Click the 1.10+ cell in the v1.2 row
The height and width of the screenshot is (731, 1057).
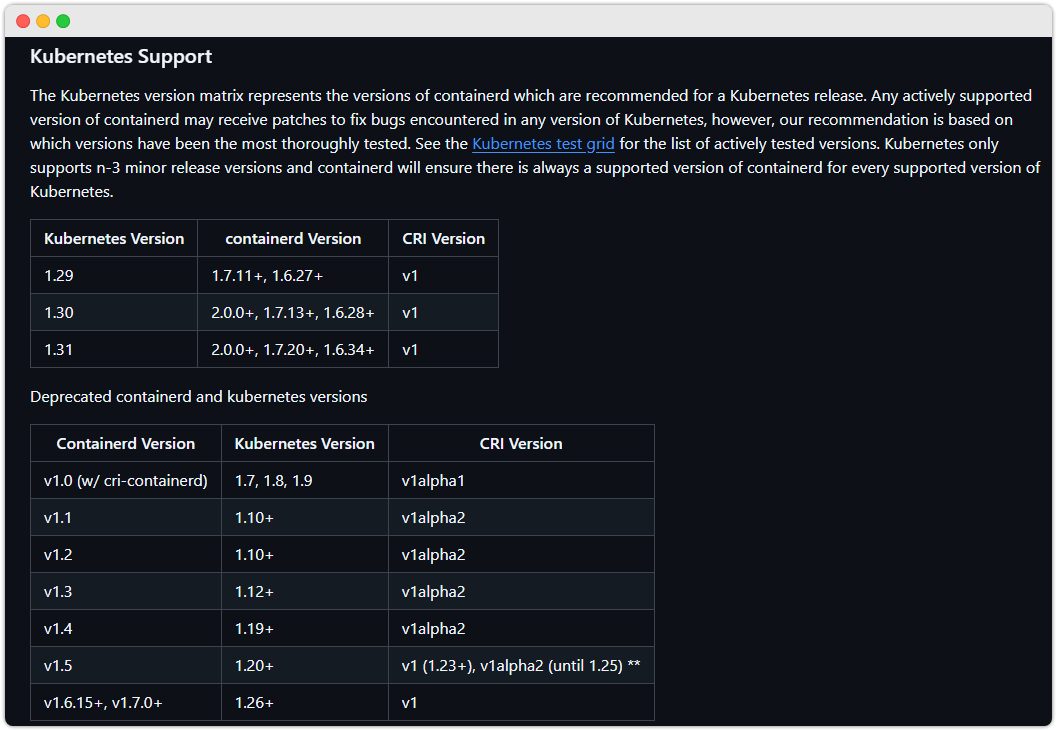(305, 554)
